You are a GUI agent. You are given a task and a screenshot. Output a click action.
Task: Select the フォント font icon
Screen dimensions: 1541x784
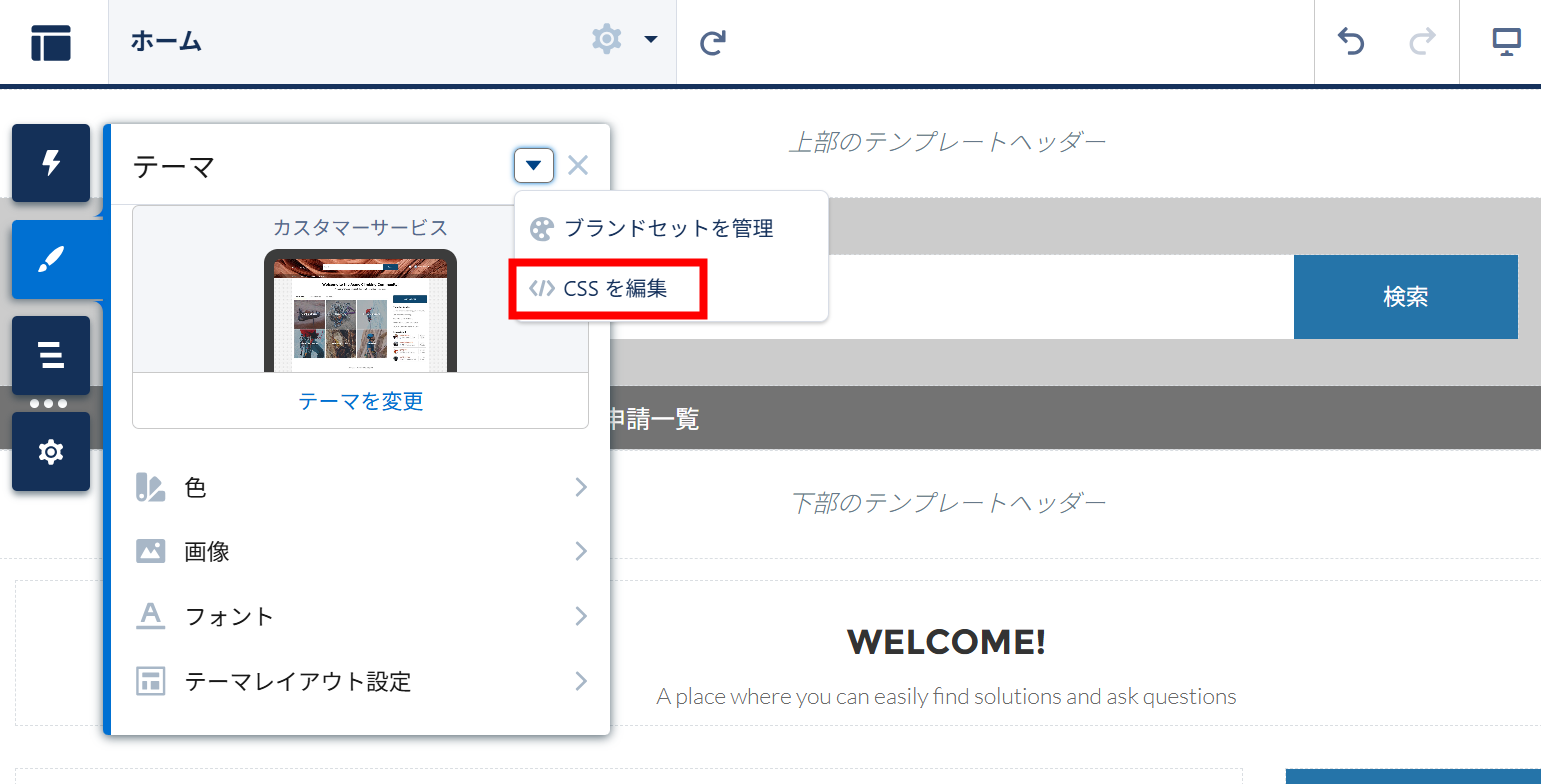coord(152,616)
